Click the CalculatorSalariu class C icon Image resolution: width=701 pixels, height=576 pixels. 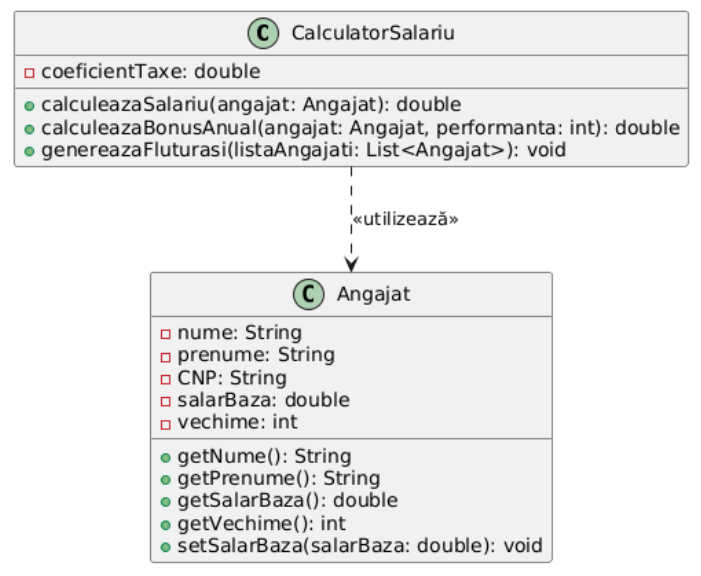tap(263, 34)
